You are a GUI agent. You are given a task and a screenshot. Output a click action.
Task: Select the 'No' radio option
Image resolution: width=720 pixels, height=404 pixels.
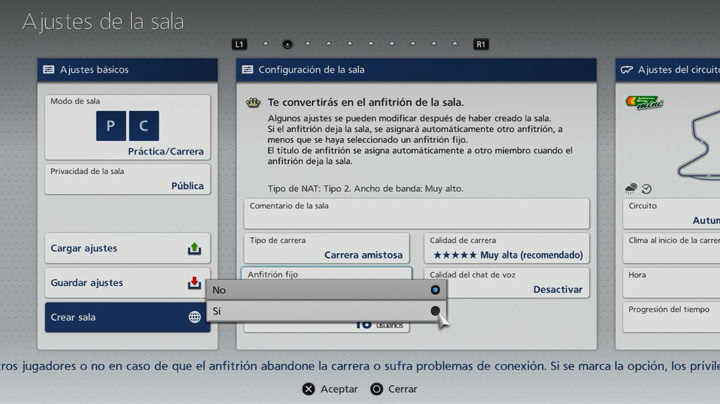435,290
